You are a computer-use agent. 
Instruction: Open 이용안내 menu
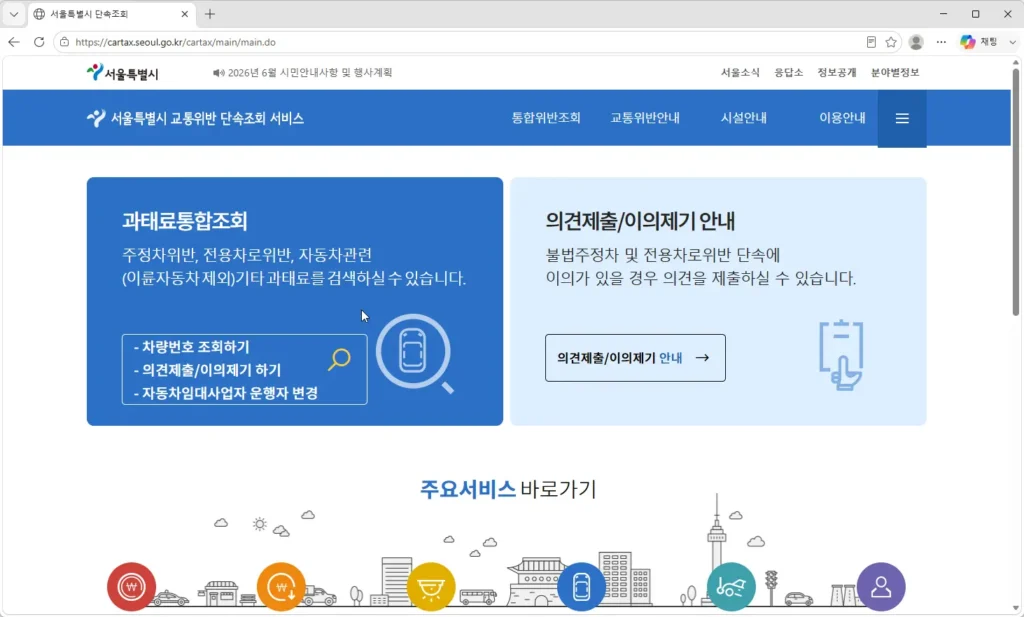pyautogui.click(x=842, y=118)
